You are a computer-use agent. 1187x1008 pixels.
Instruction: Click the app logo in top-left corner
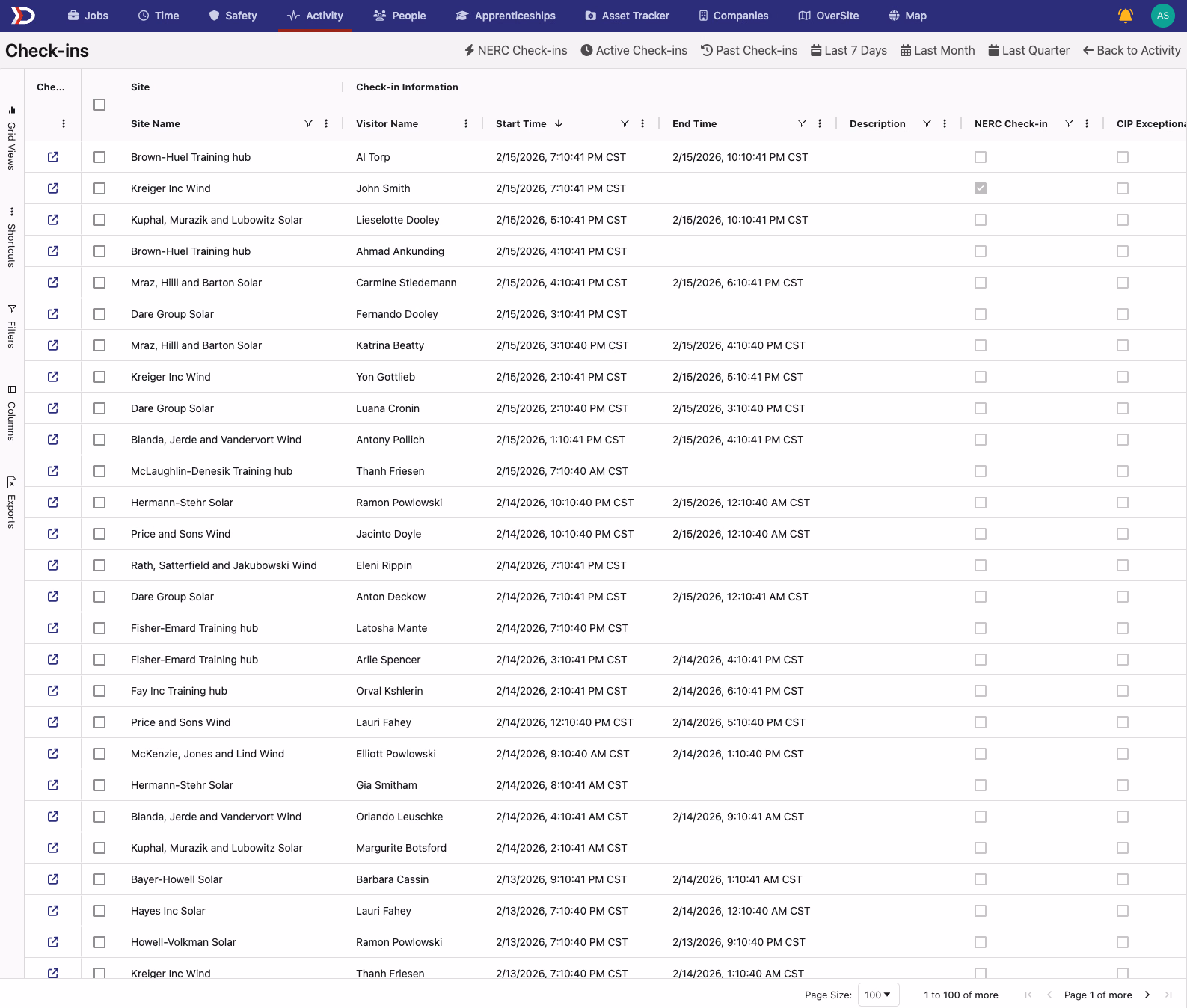click(22, 16)
